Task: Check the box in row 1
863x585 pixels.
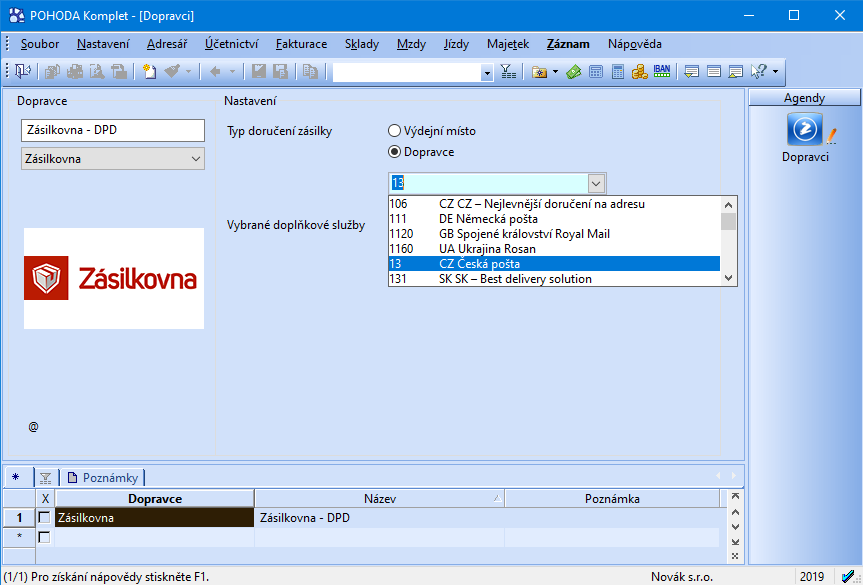Action: (x=45, y=518)
